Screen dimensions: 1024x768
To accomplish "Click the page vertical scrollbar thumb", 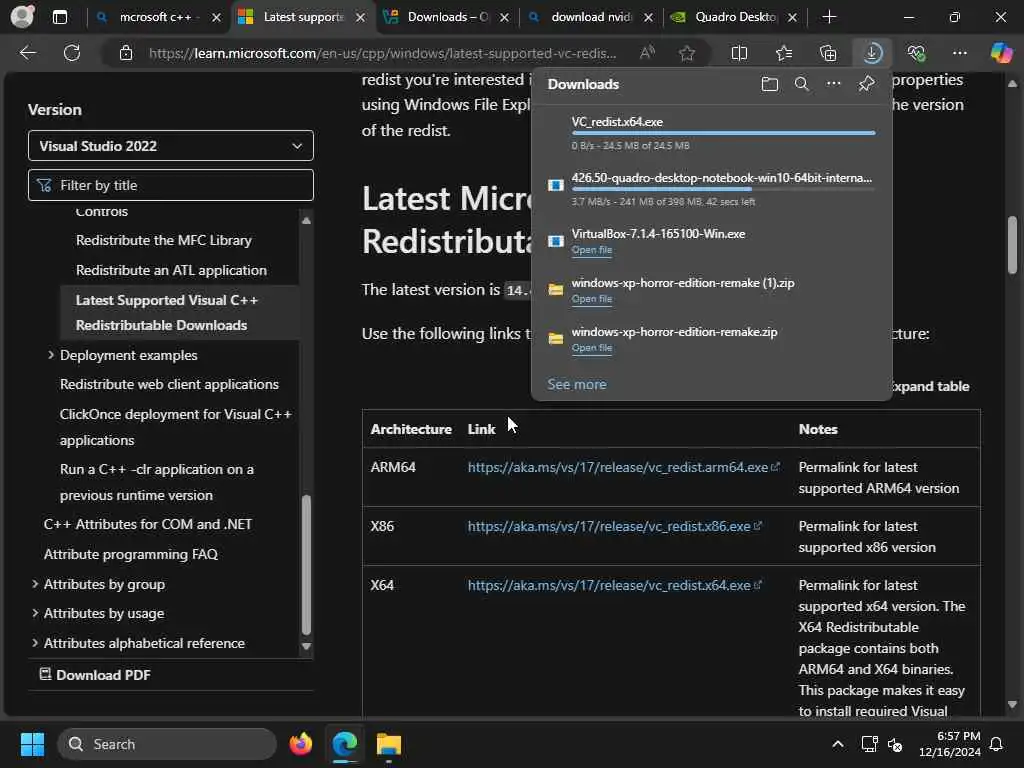I will click(1012, 245).
